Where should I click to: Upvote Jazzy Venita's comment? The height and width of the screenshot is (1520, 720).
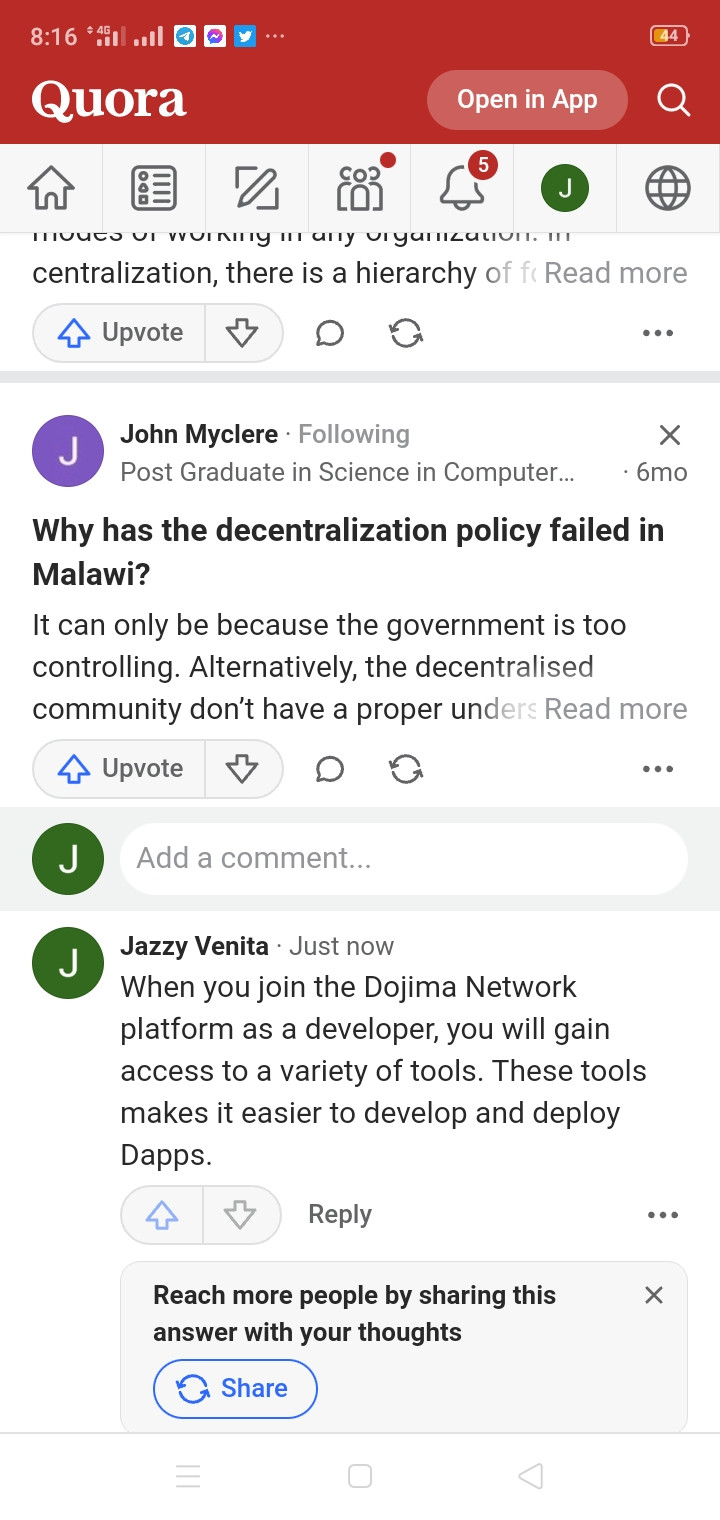[162, 1215]
